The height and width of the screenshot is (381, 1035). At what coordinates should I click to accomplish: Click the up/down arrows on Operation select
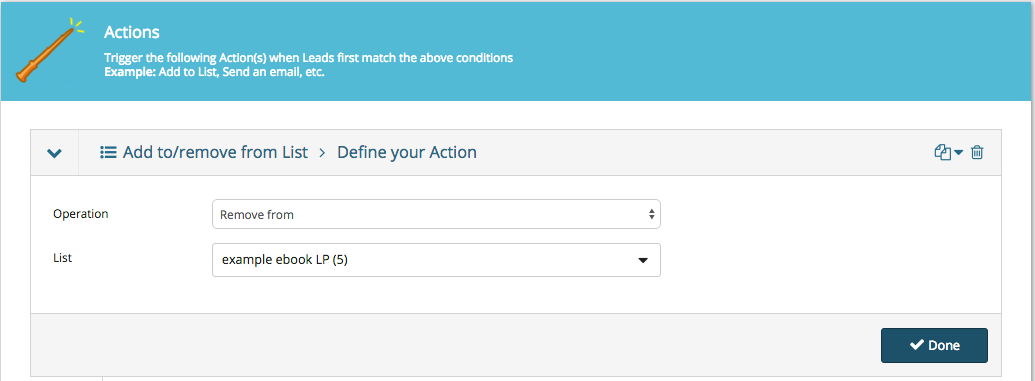pyautogui.click(x=651, y=214)
